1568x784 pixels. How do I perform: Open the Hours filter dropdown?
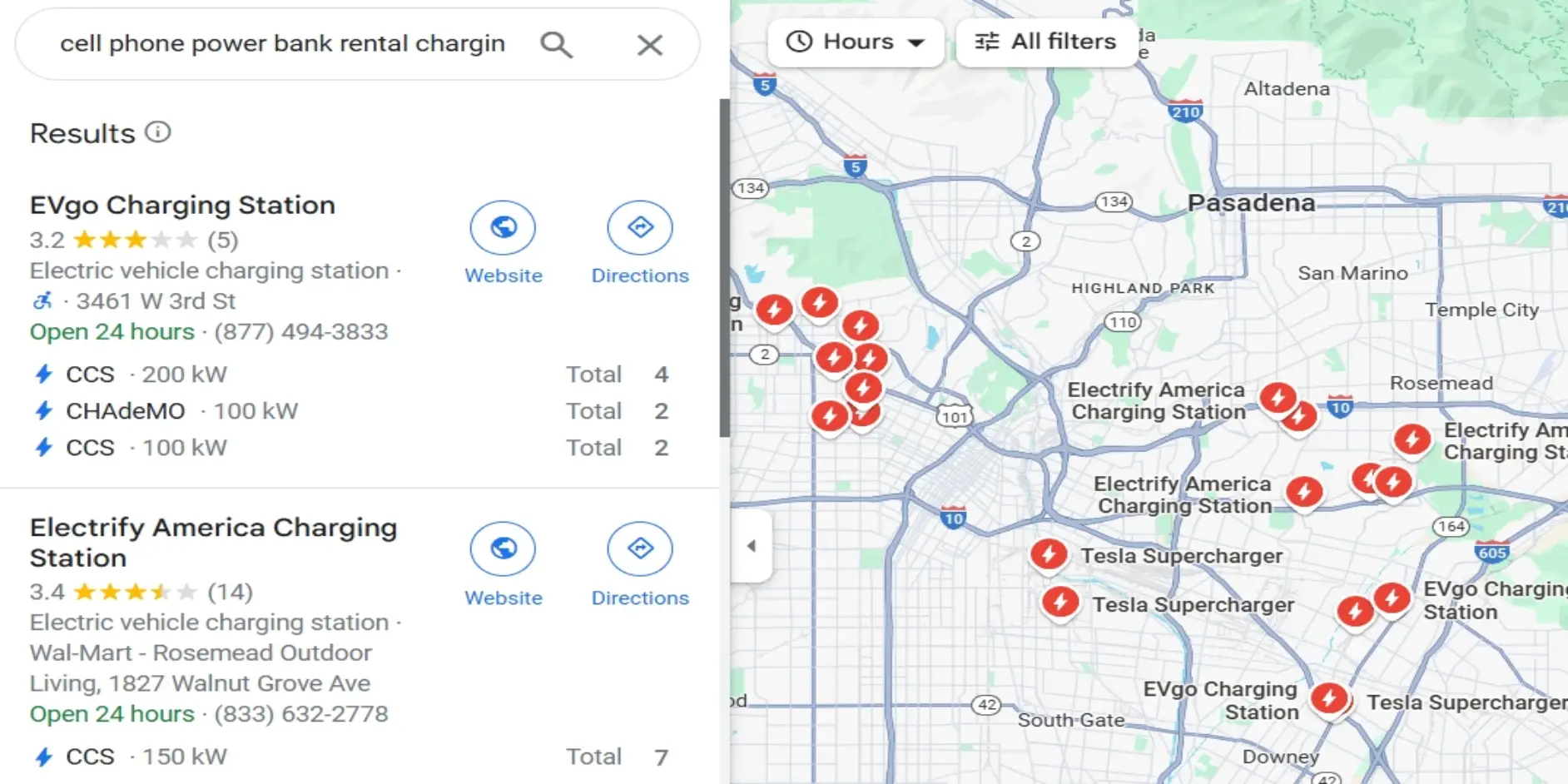pyautogui.click(x=856, y=42)
